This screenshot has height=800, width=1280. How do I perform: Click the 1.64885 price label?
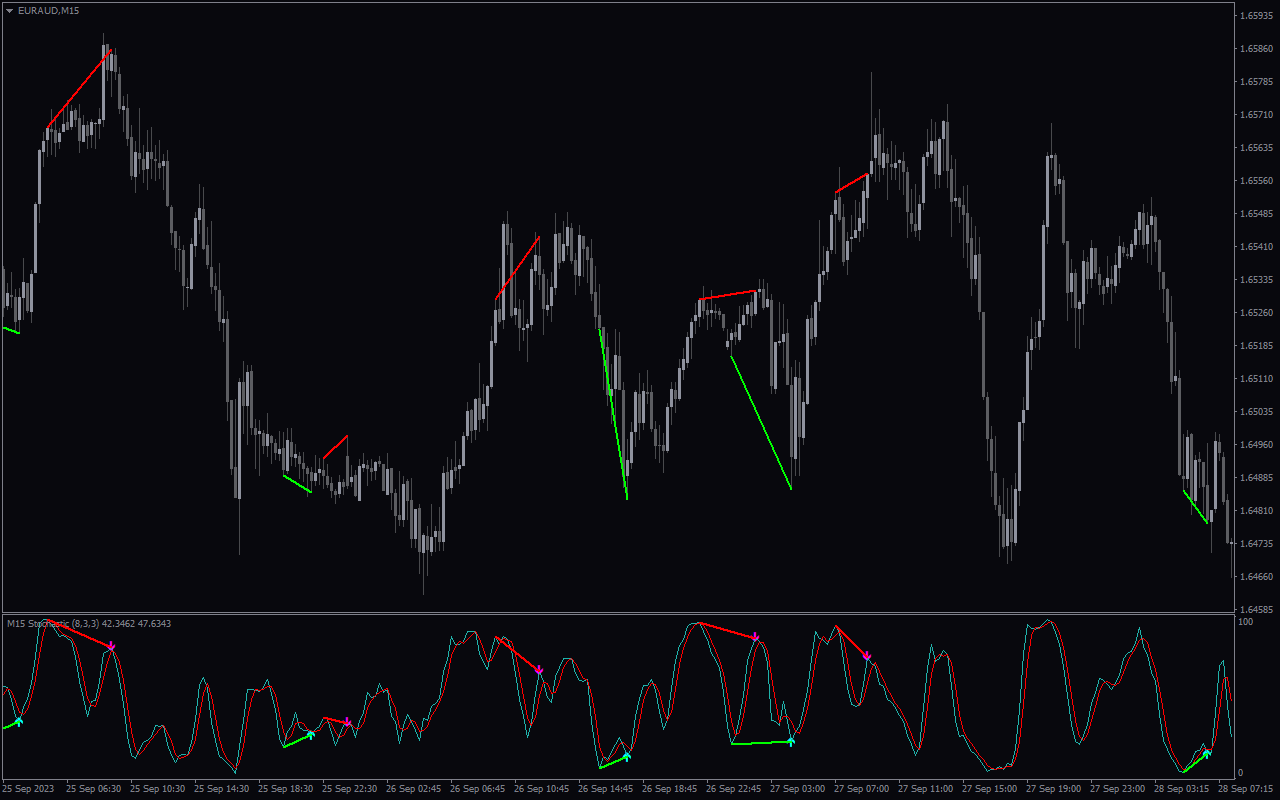(1256, 478)
